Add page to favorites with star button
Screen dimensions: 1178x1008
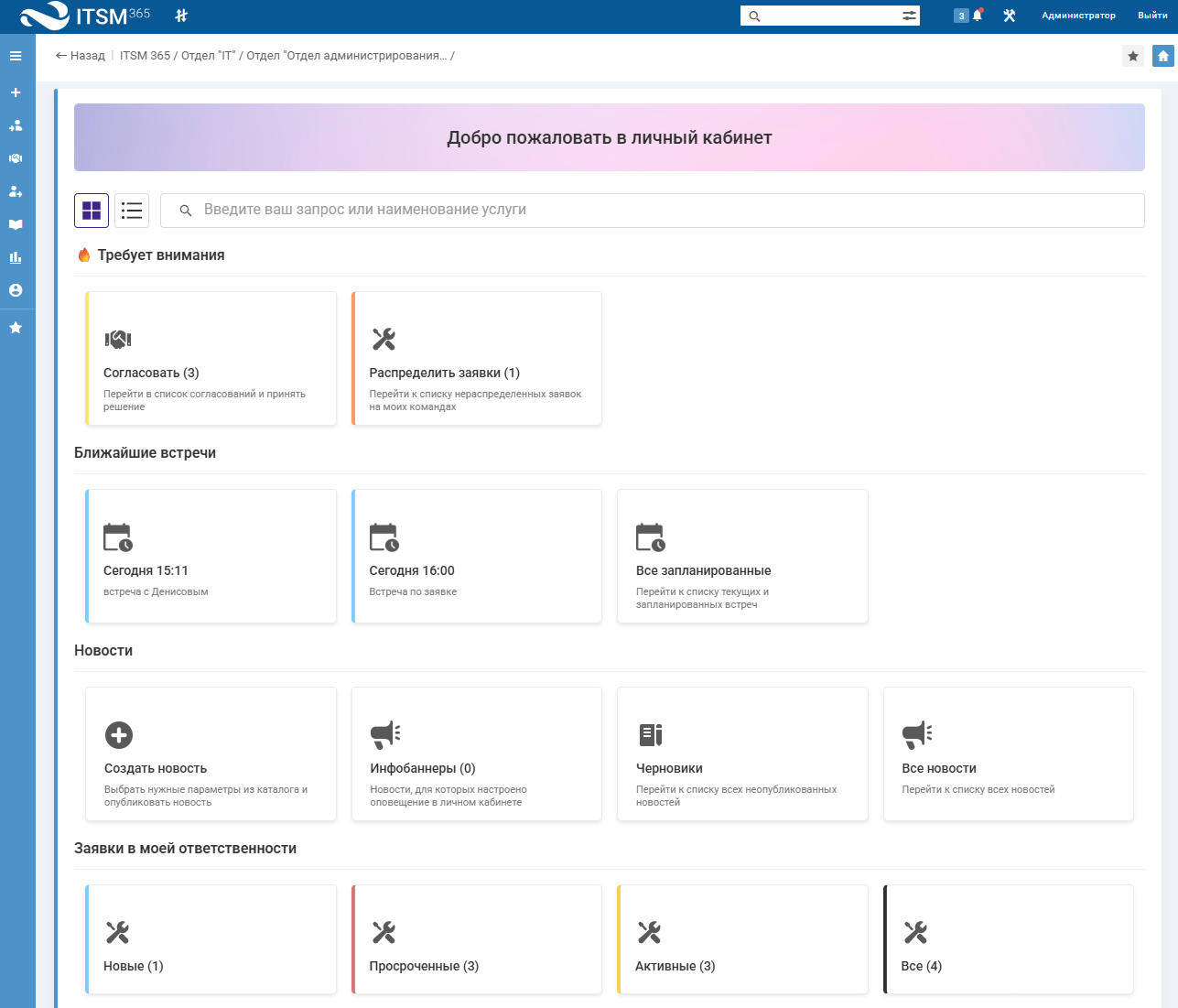1133,56
